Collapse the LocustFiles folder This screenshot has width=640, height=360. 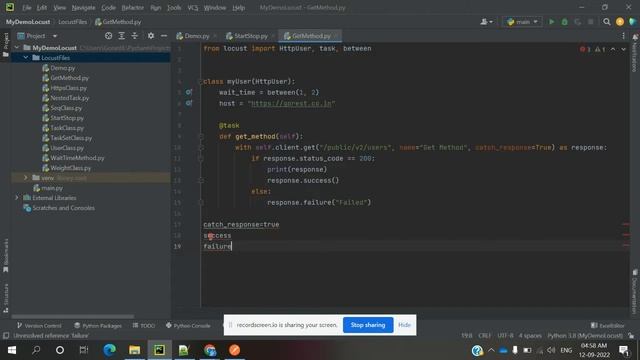point(26,58)
